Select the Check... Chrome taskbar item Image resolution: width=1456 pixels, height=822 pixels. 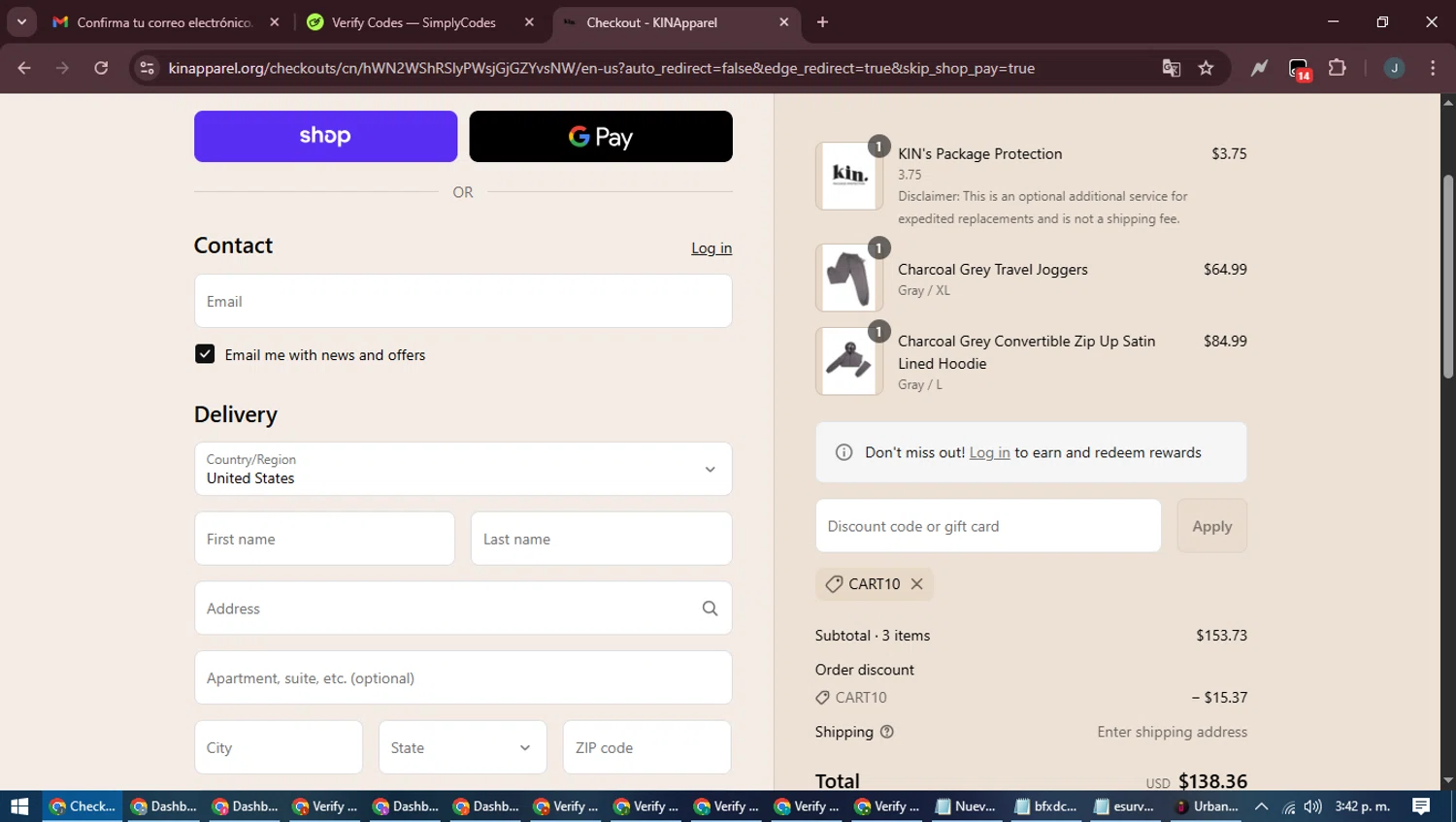coord(83,806)
